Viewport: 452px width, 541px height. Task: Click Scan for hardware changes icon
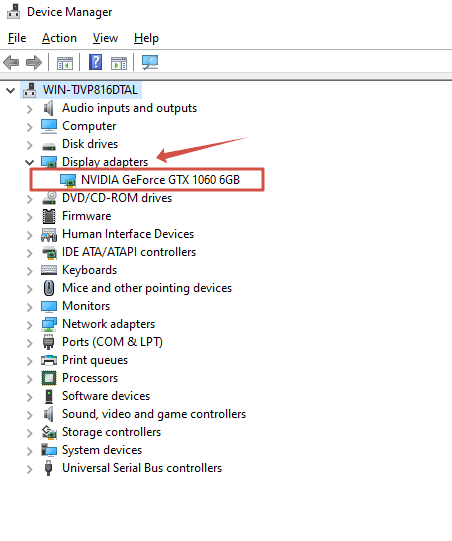point(150,62)
